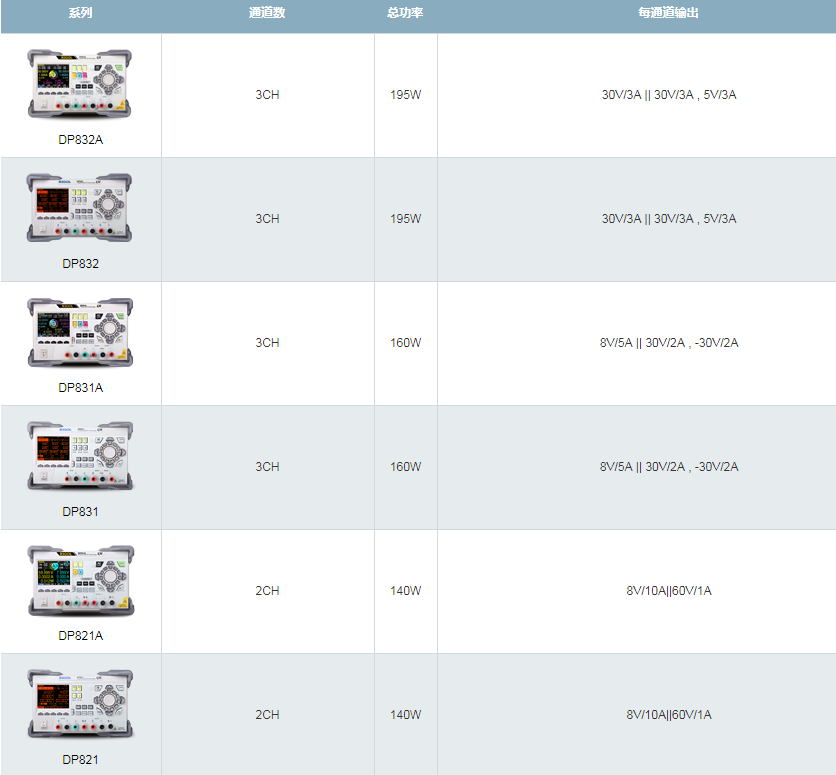Select the 3CH cell in DP832 row
This screenshot has height=775, width=836.
pos(267,219)
